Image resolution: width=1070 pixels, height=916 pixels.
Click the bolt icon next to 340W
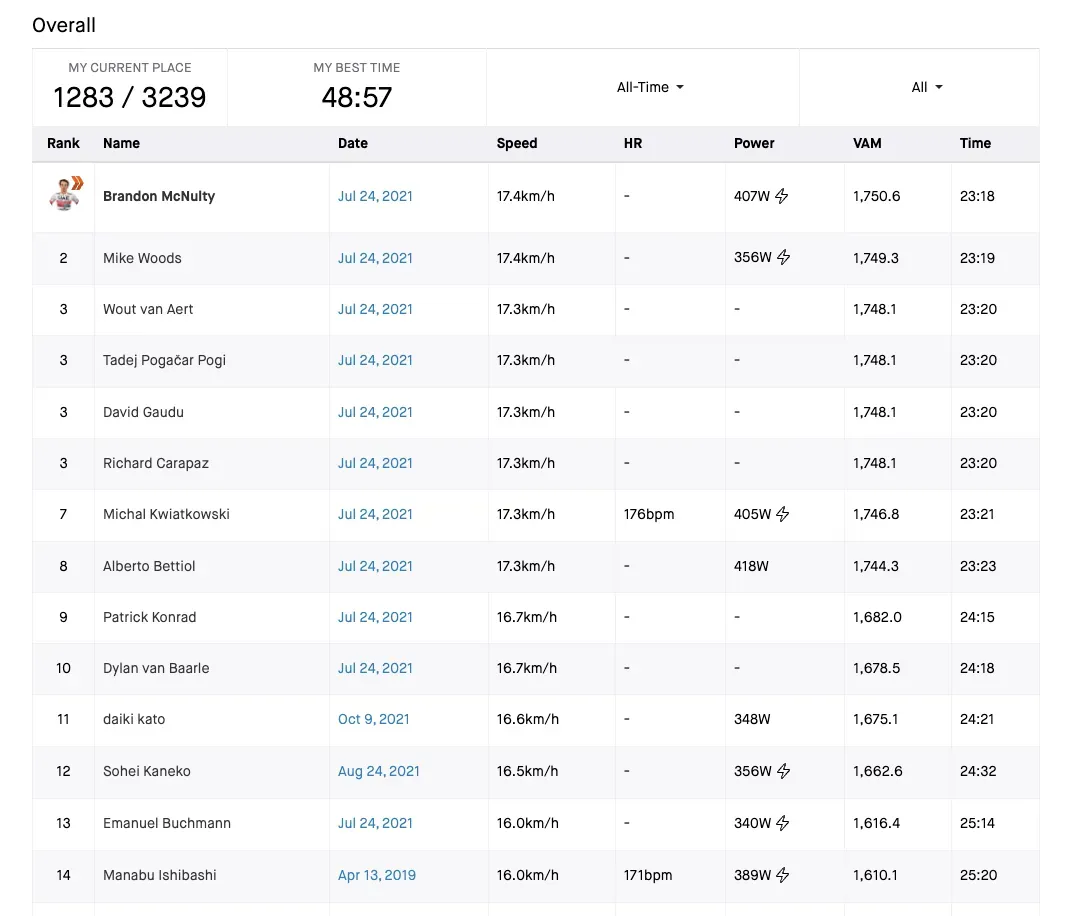tap(783, 823)
